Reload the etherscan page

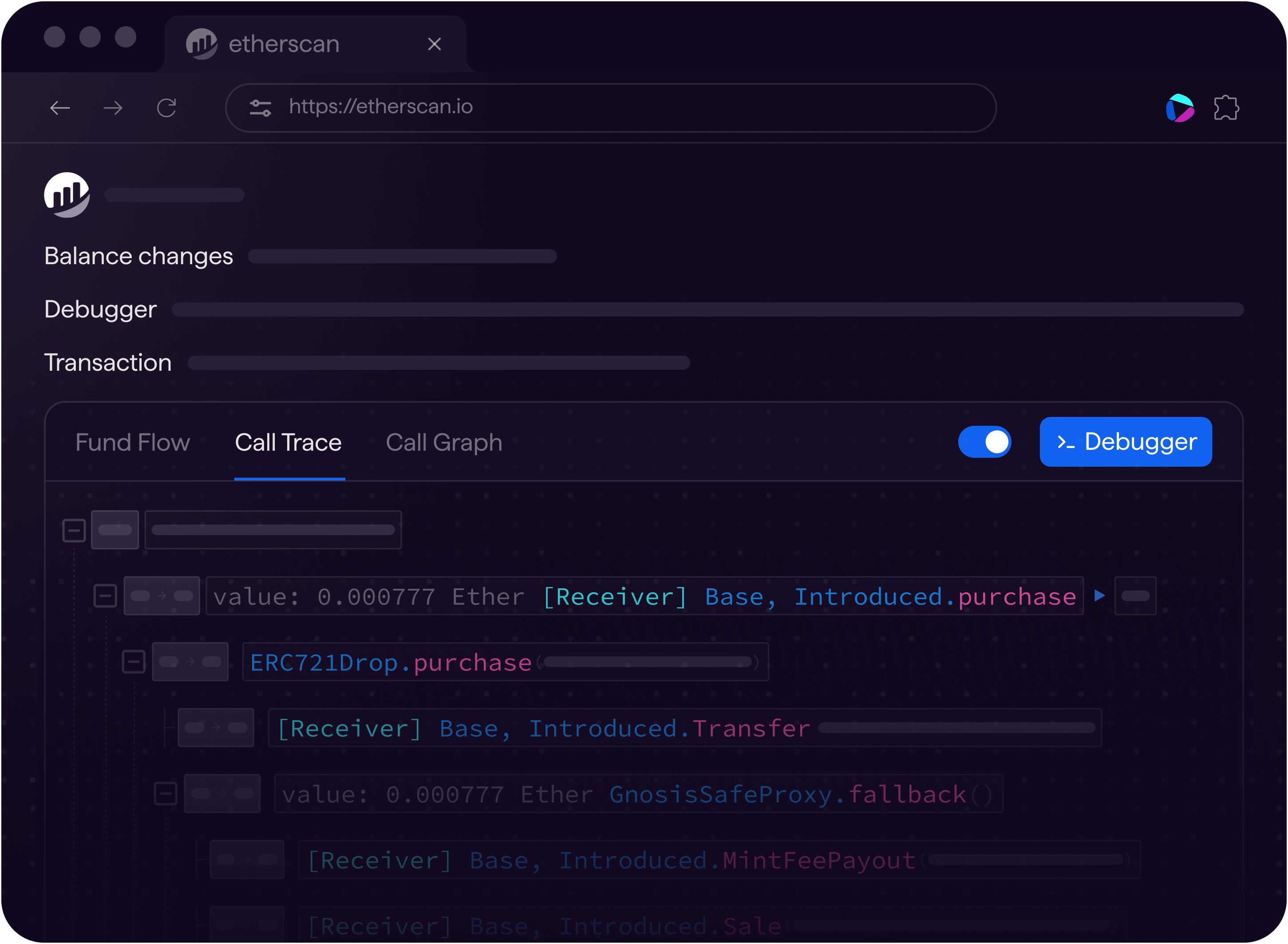pos(167,107)
